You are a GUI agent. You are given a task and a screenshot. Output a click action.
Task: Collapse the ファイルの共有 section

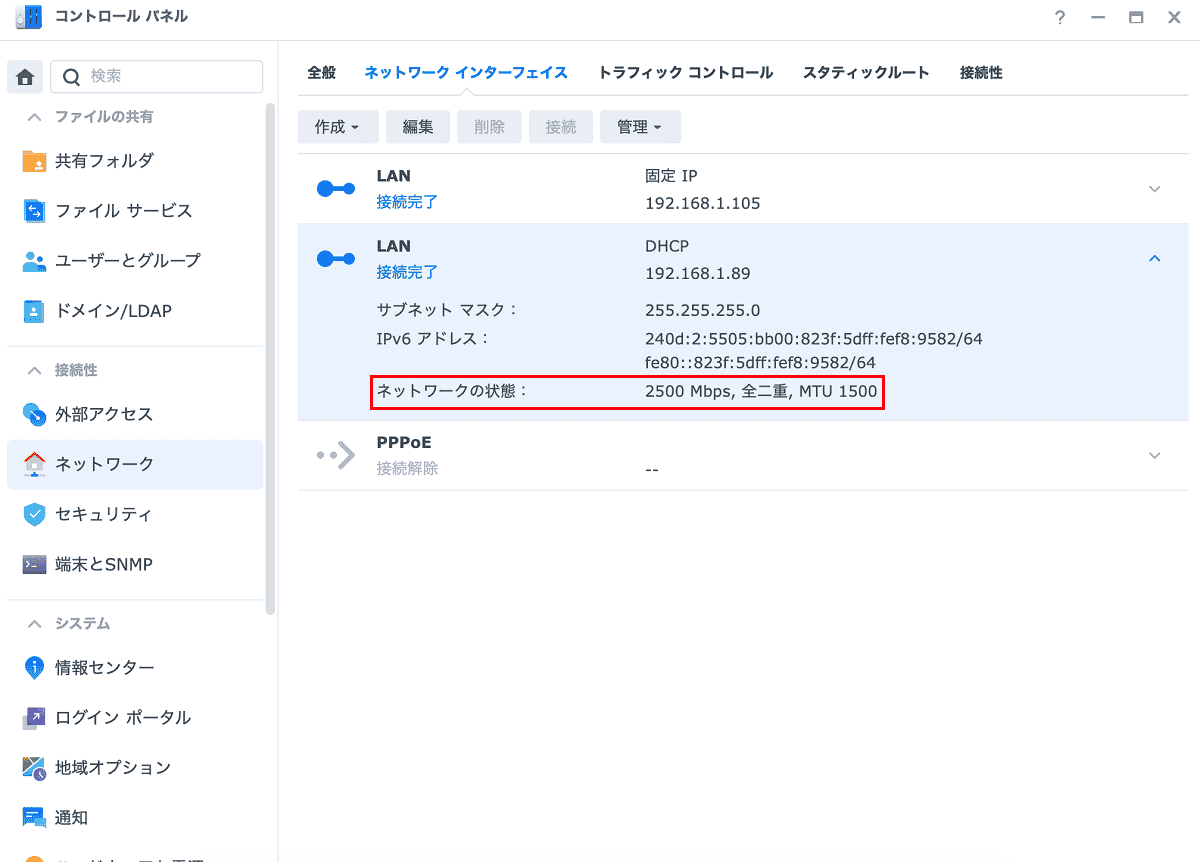tap(36, 117)
